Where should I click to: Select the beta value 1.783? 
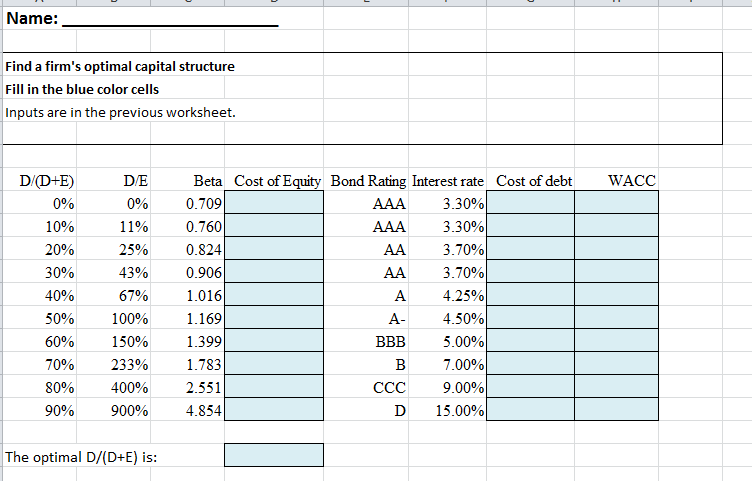click(204, 364)
